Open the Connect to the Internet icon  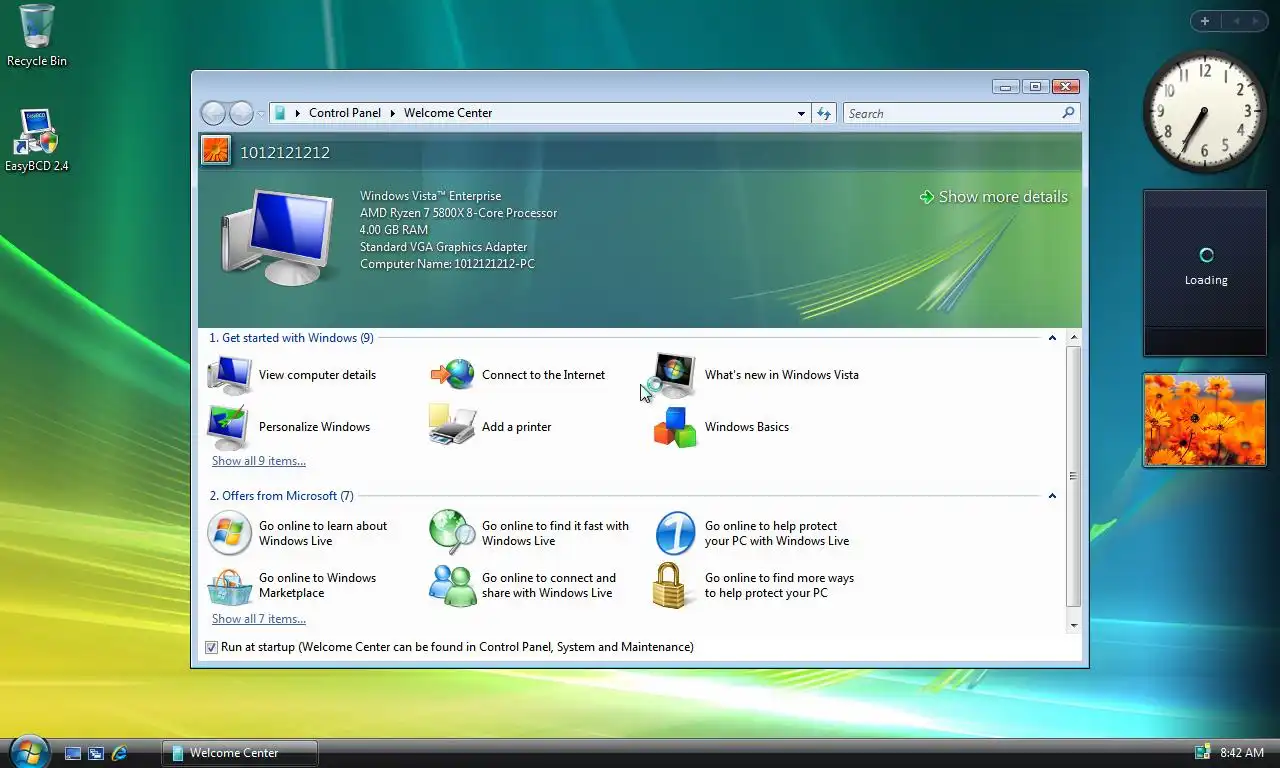click(x=453, y=375)
